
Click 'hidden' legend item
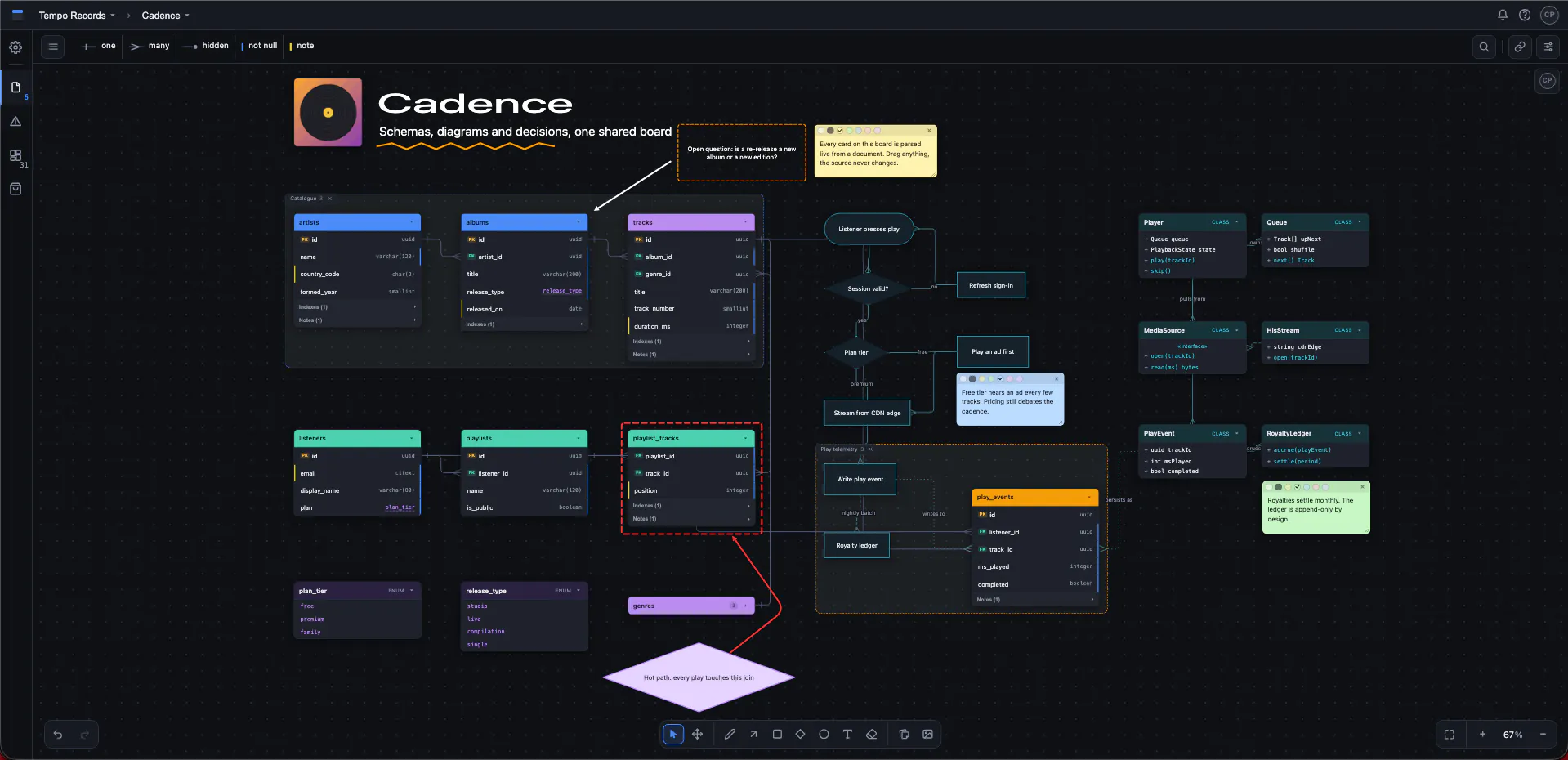point(206,46)
